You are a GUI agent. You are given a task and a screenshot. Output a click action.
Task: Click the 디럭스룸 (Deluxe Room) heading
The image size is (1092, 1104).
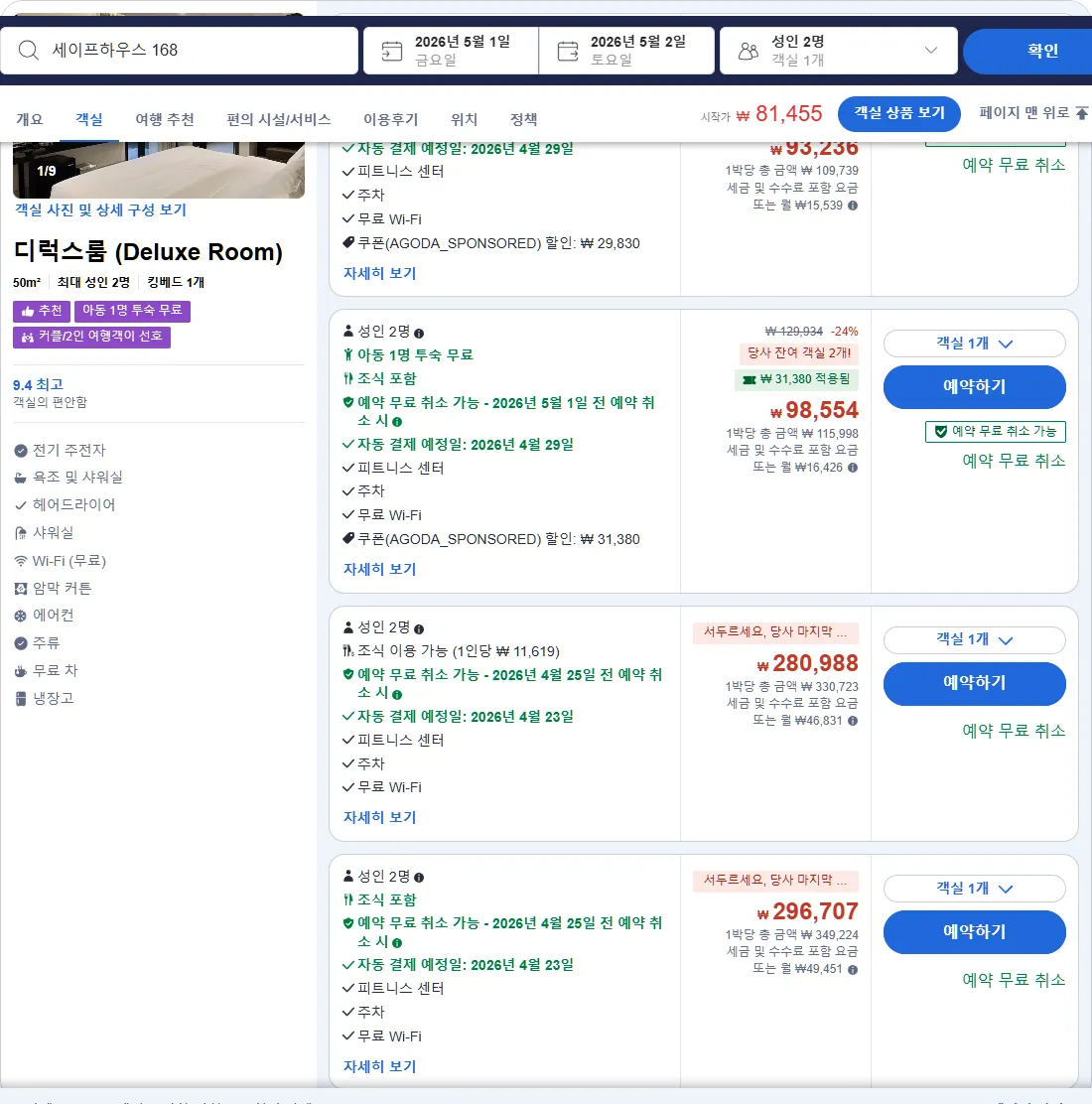(148, 251)
